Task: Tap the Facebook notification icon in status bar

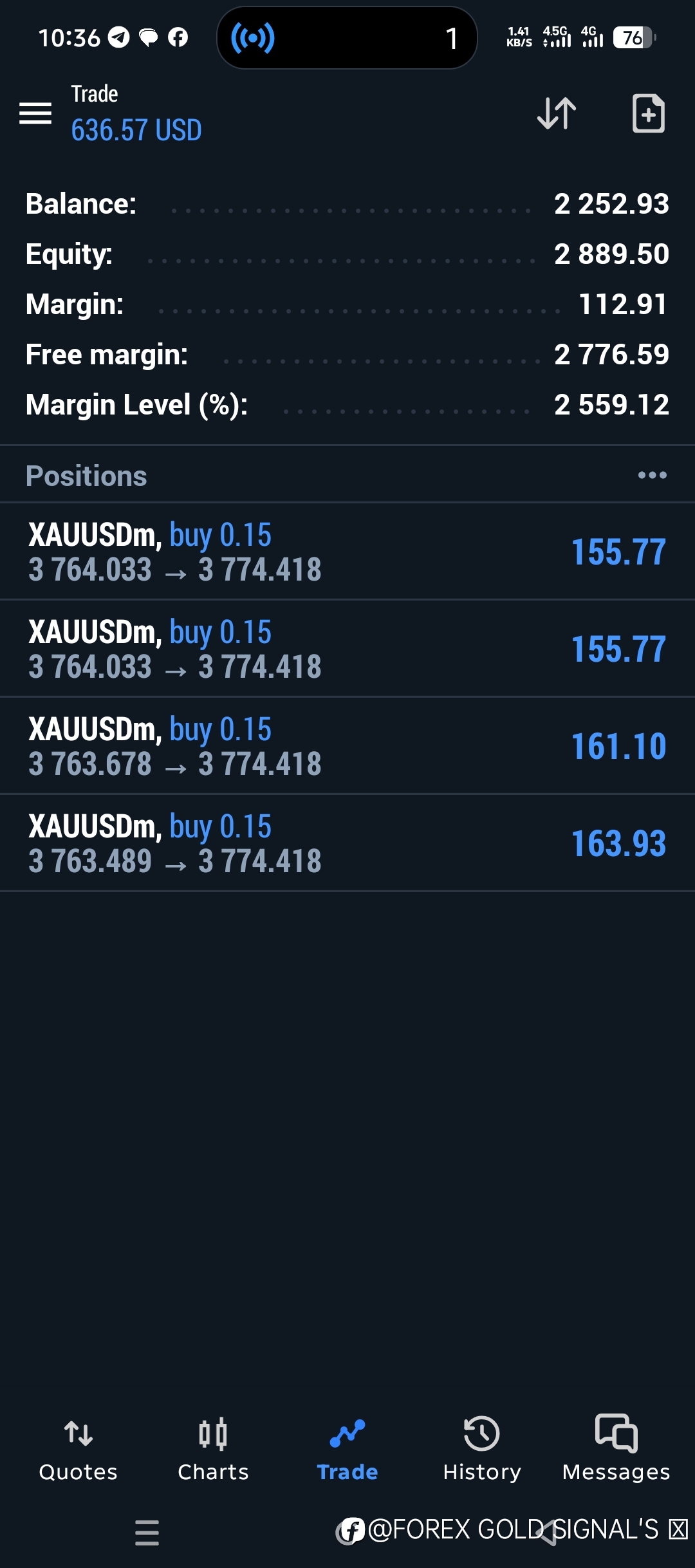Action: [178, 38]
